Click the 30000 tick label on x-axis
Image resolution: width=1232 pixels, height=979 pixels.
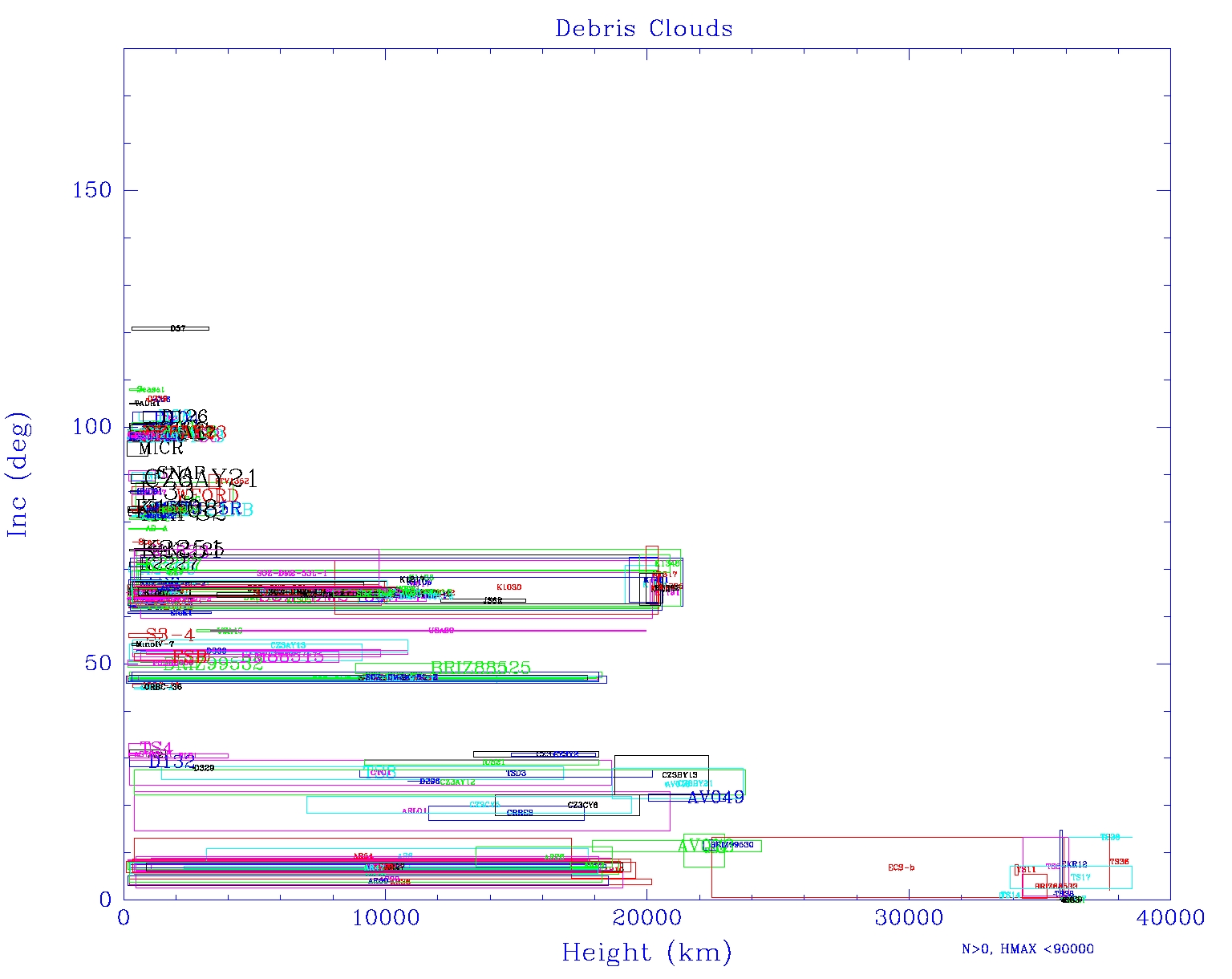pyautogui.click(x=909, y=918)
